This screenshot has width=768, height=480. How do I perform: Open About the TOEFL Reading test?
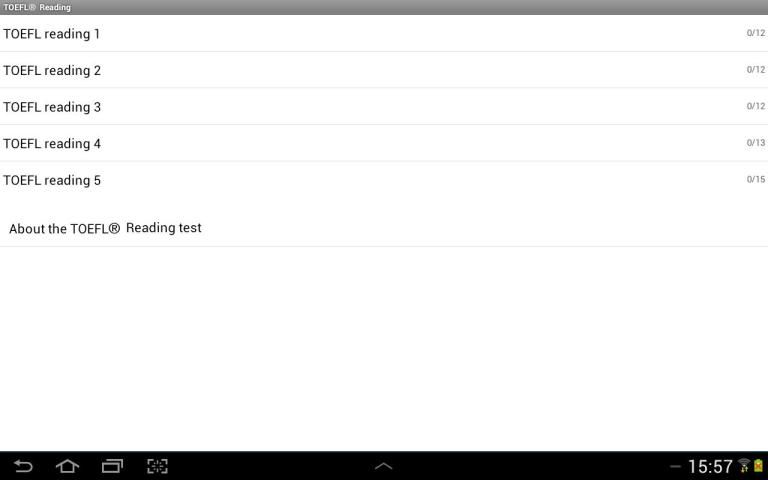[384, 228]
